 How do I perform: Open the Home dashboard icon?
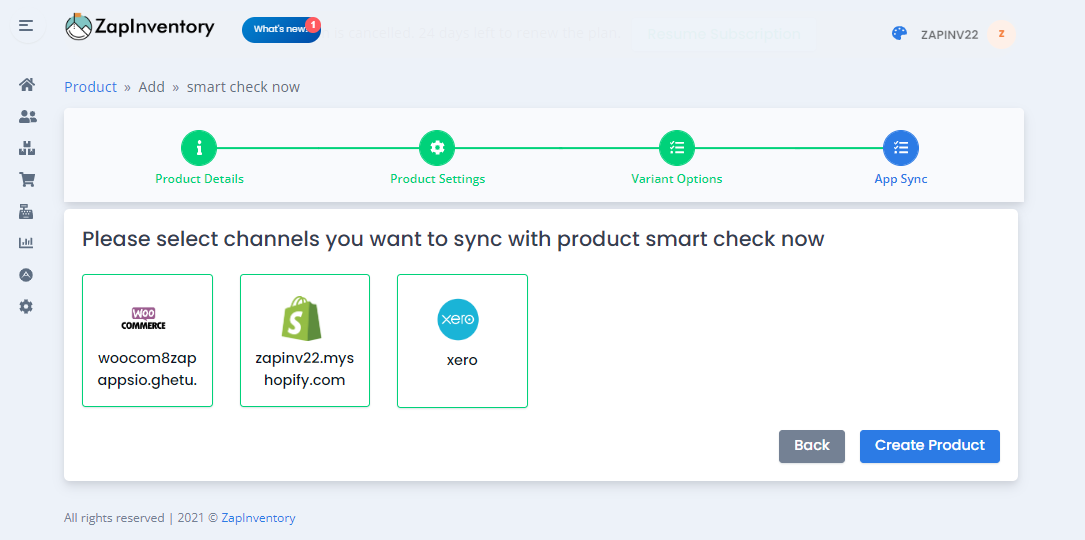click(26, 84)
